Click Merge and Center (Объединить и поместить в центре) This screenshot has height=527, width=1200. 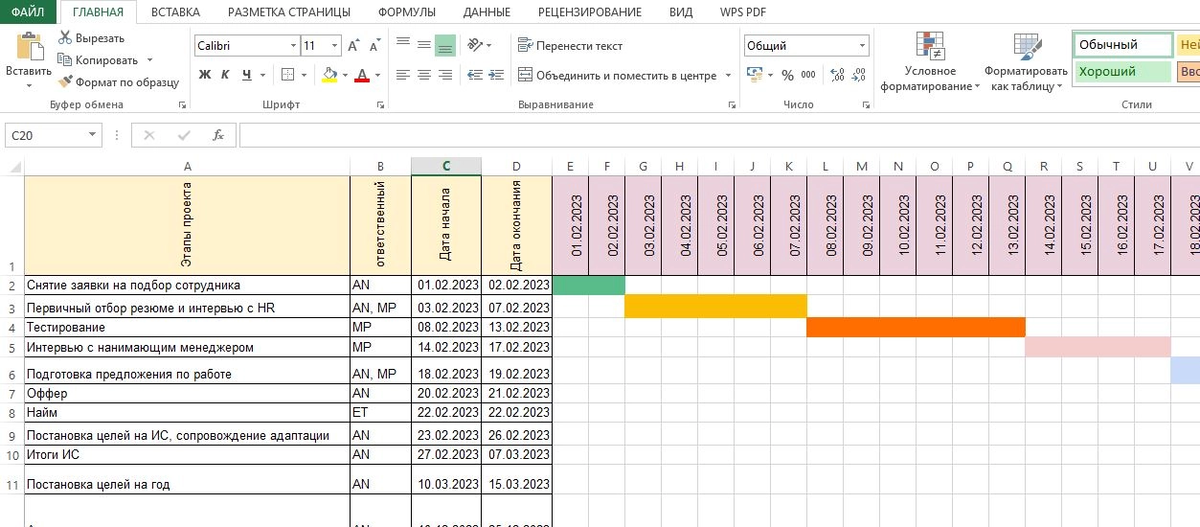point(617,75)
